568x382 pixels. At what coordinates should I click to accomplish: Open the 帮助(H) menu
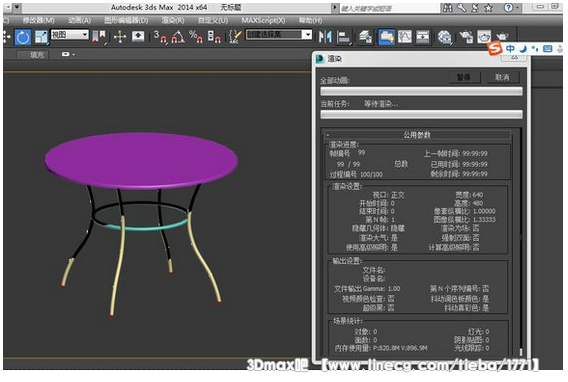[310, 21]
